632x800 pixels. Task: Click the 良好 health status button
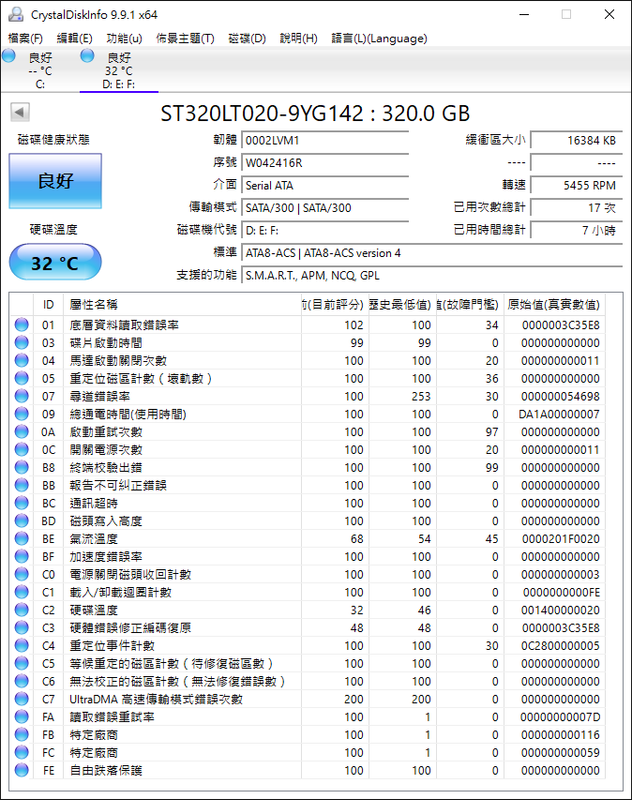click(x=55, y=181)
